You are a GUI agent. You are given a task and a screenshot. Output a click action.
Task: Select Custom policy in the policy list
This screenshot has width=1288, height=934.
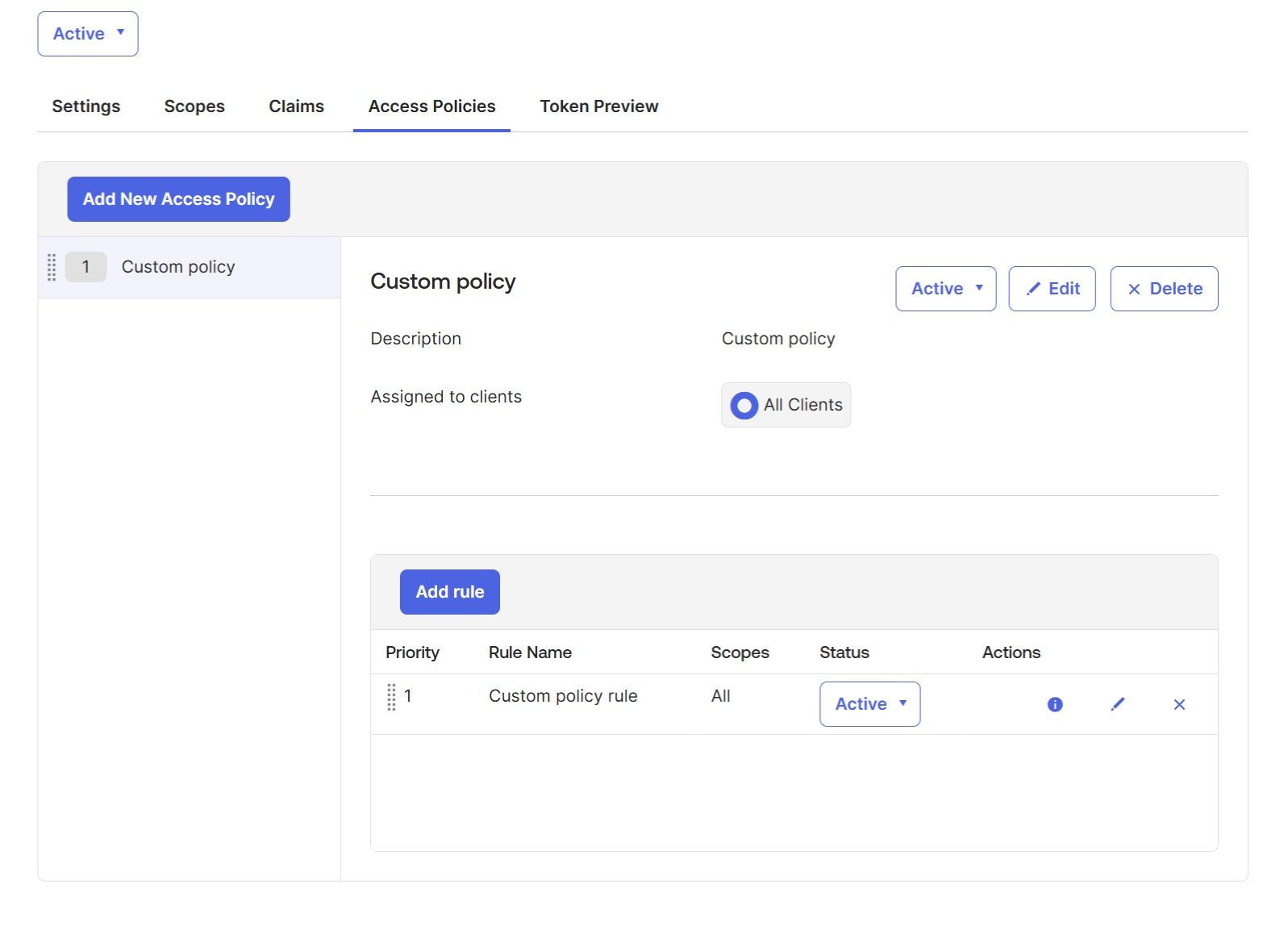click(178, 267)
